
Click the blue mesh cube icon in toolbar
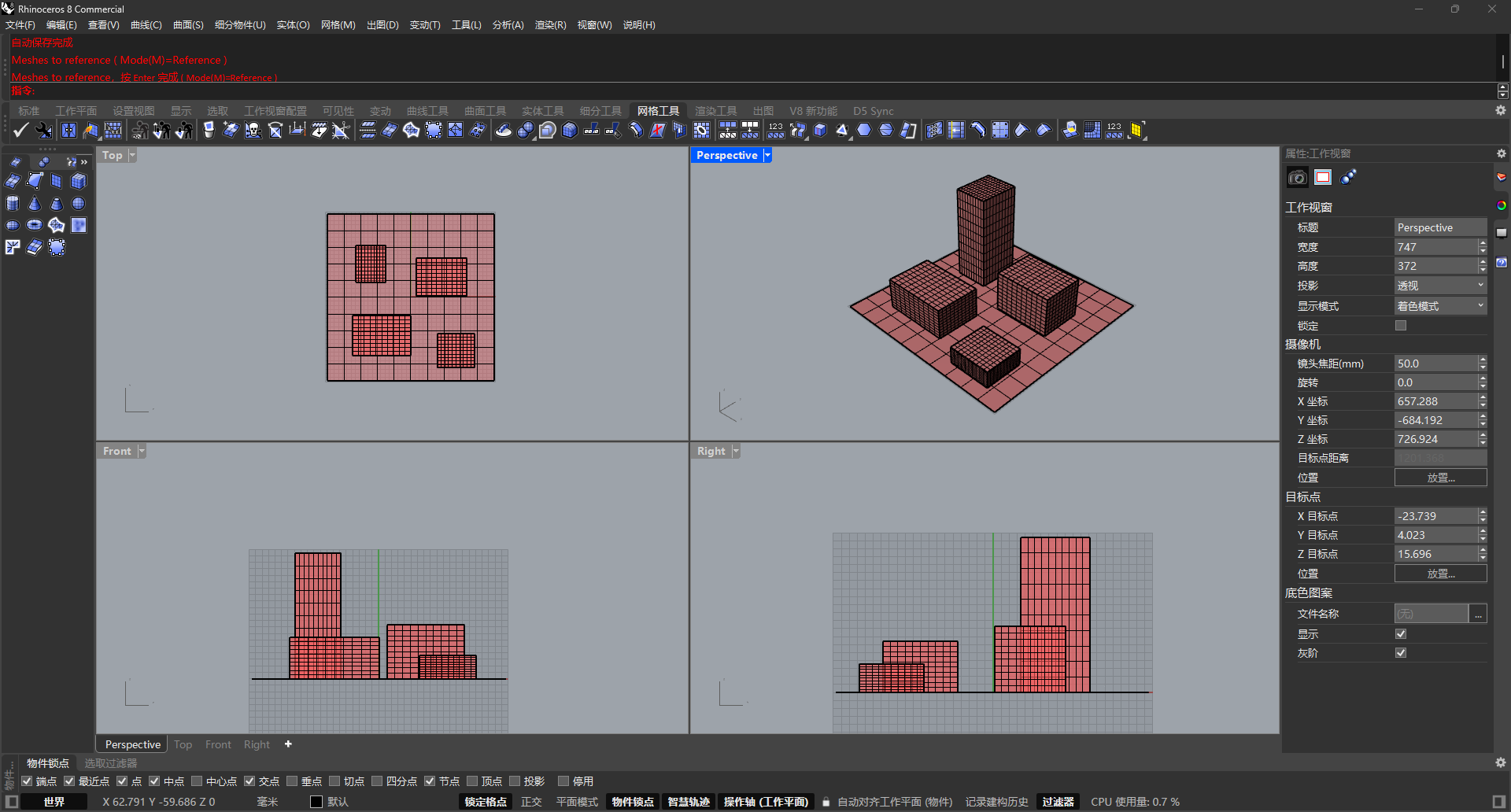570,131
